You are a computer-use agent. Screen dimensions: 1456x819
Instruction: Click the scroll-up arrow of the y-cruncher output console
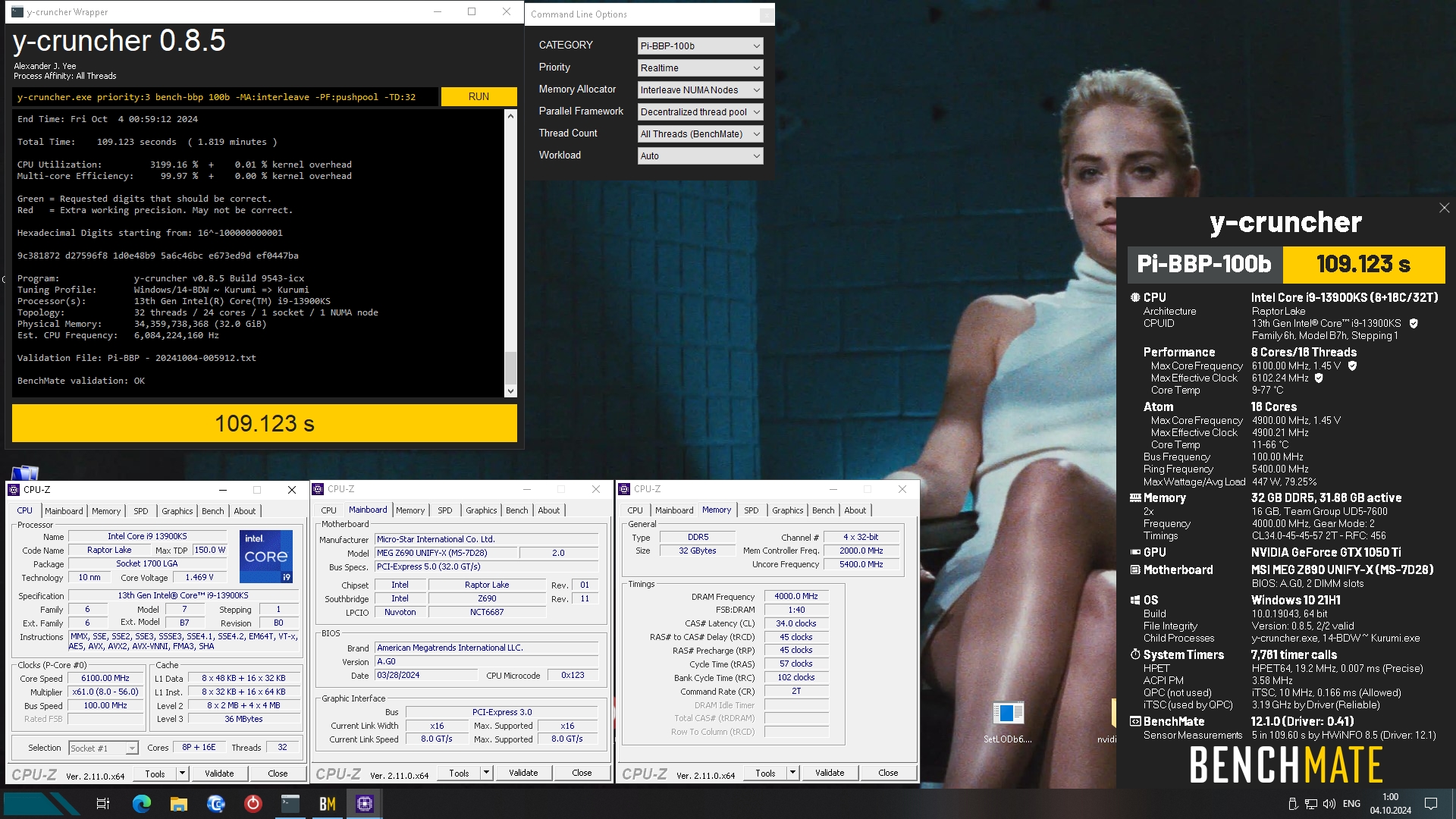510,116
